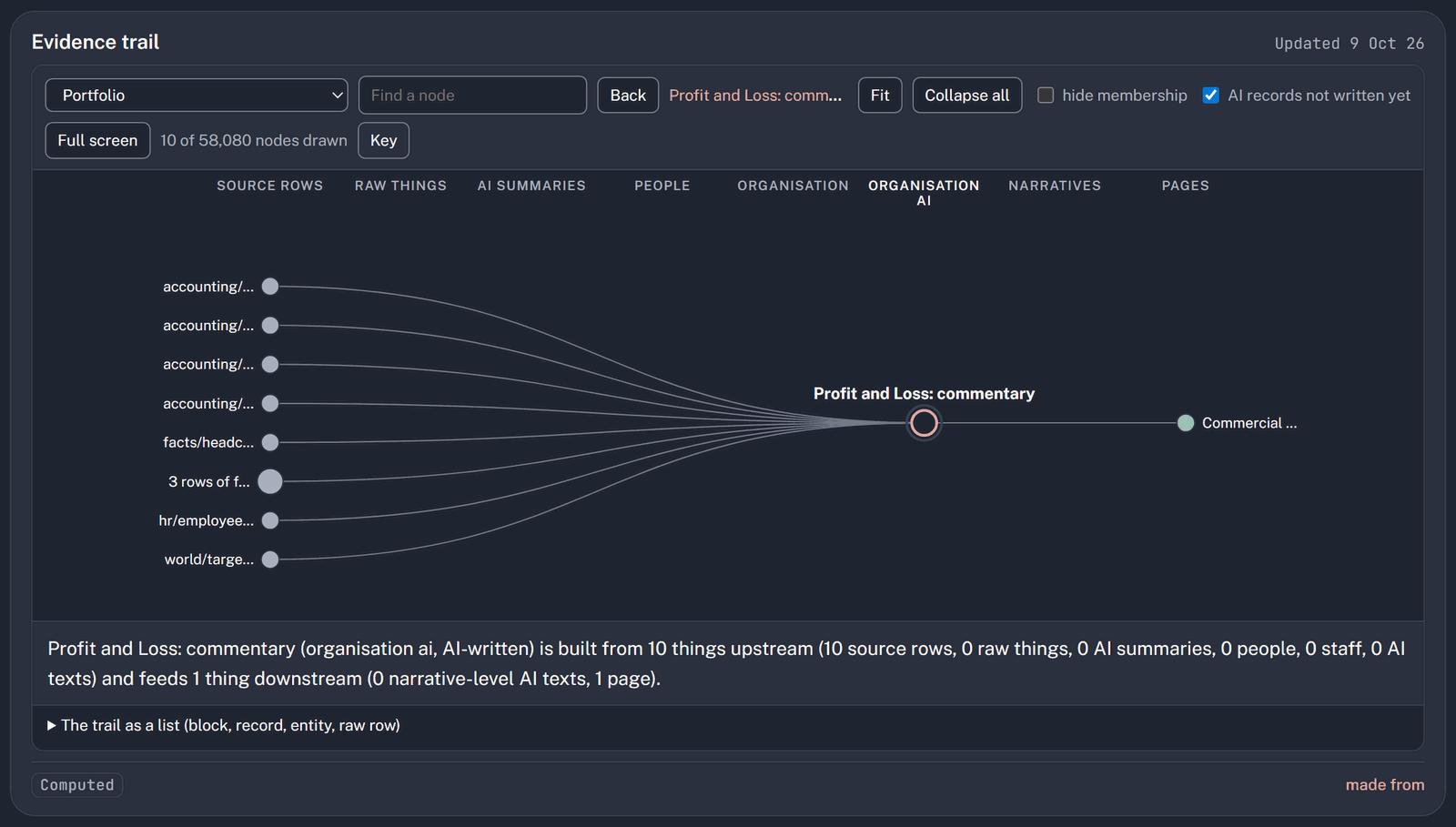Select the Profit and Loss commentary node
The width and height of the screenshot is (1456, 827).
coord(924,423)
